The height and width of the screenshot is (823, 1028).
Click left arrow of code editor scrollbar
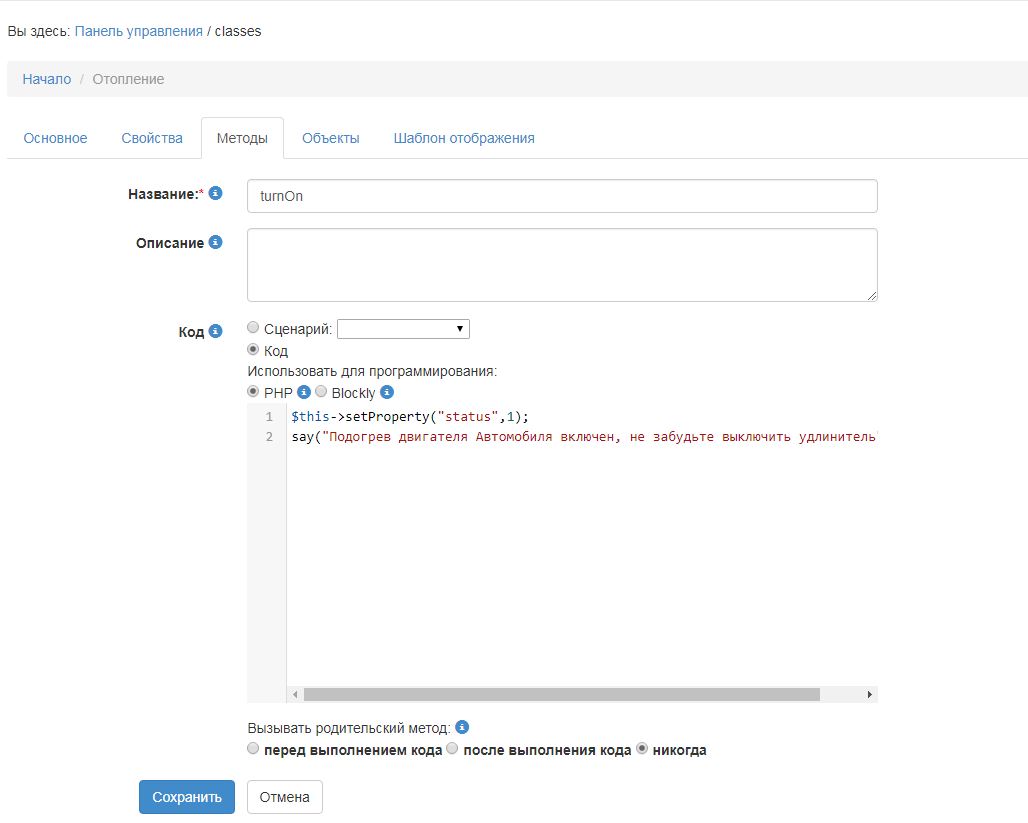point(295,694)
